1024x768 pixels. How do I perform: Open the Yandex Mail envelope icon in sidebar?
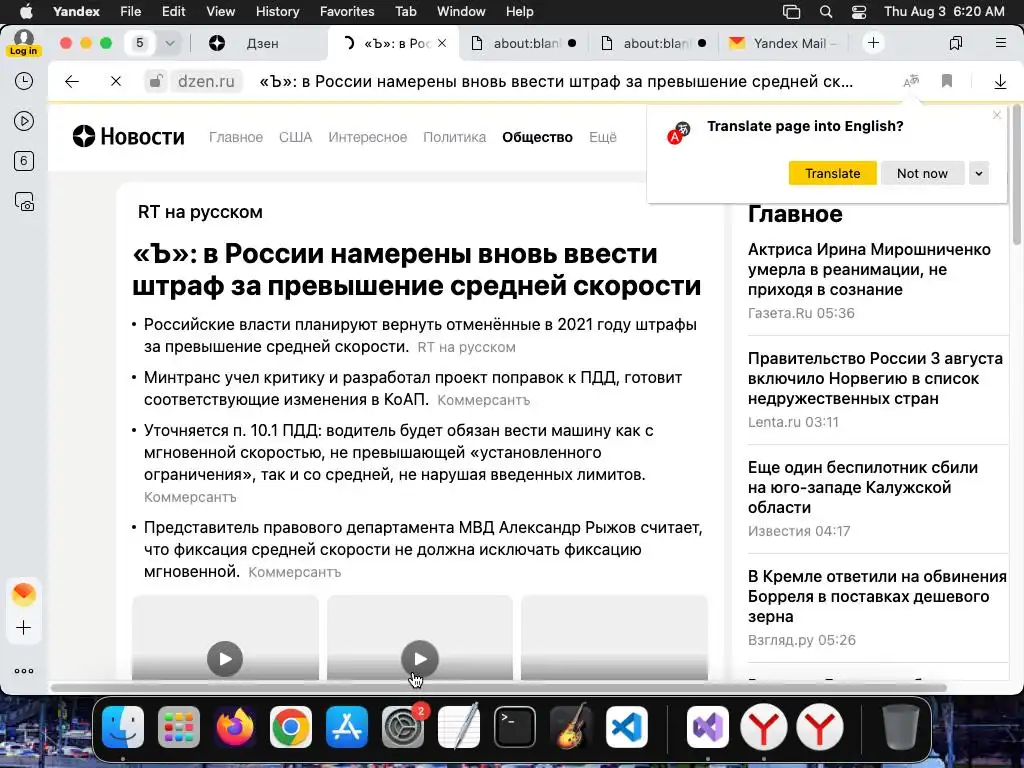[24, 594]
